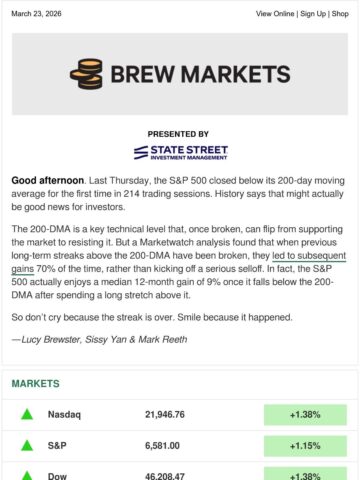Select the S&P +1.15% change badge
Image resolution: width=360 pixels, height=480 pixels.
tap(305, 446)
